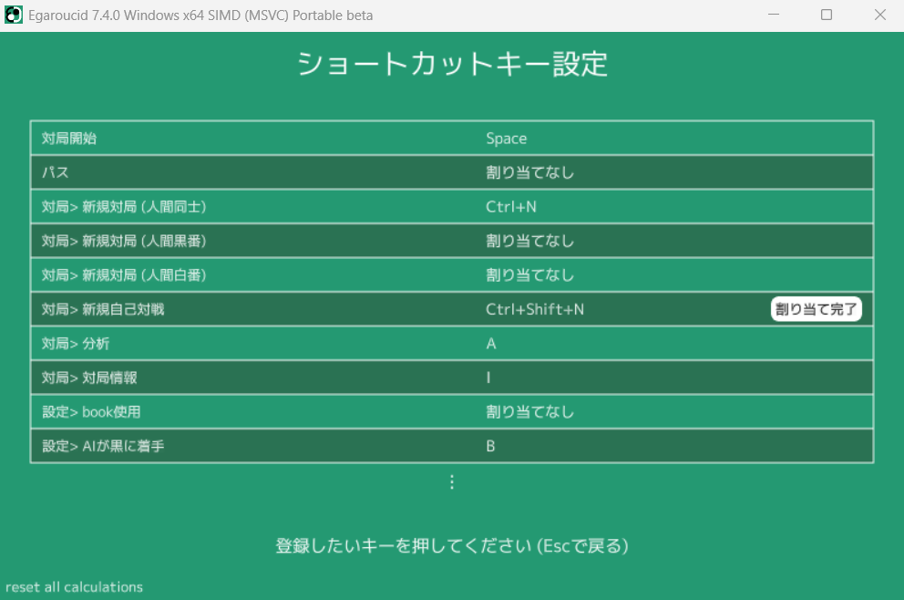Click the 'reset all calculations' status text
Image resolution: width=904 pixels, height=600 pixels.
point(74,587)
